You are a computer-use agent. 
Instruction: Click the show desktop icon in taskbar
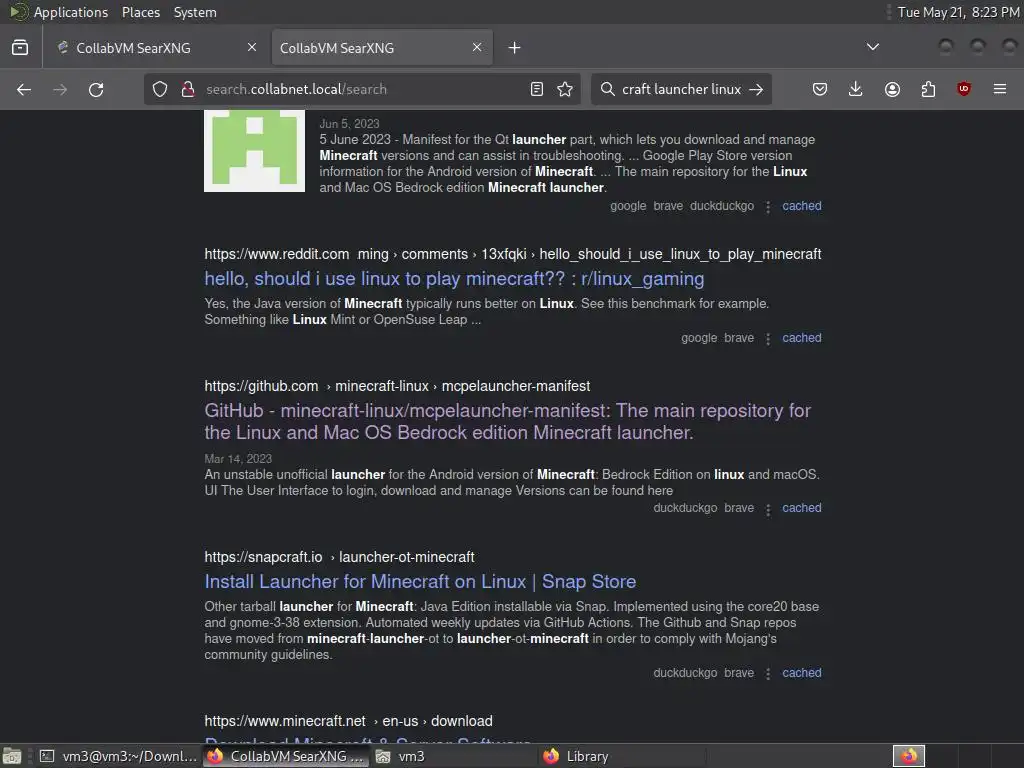[x=12, y=756]
